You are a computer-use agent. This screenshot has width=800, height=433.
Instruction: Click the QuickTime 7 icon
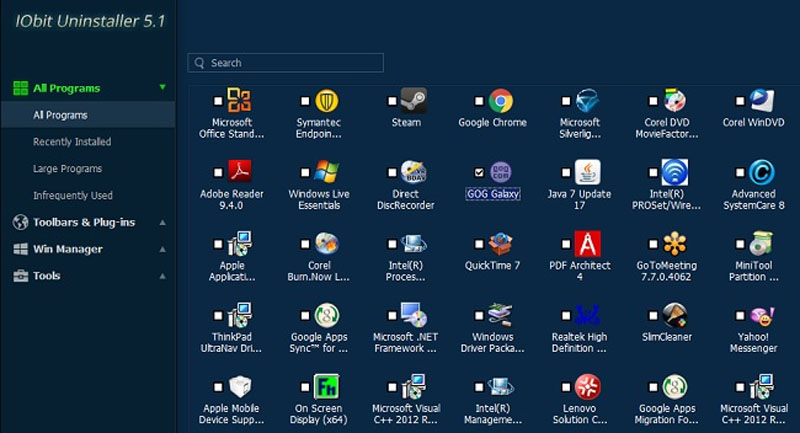[501, 243]
